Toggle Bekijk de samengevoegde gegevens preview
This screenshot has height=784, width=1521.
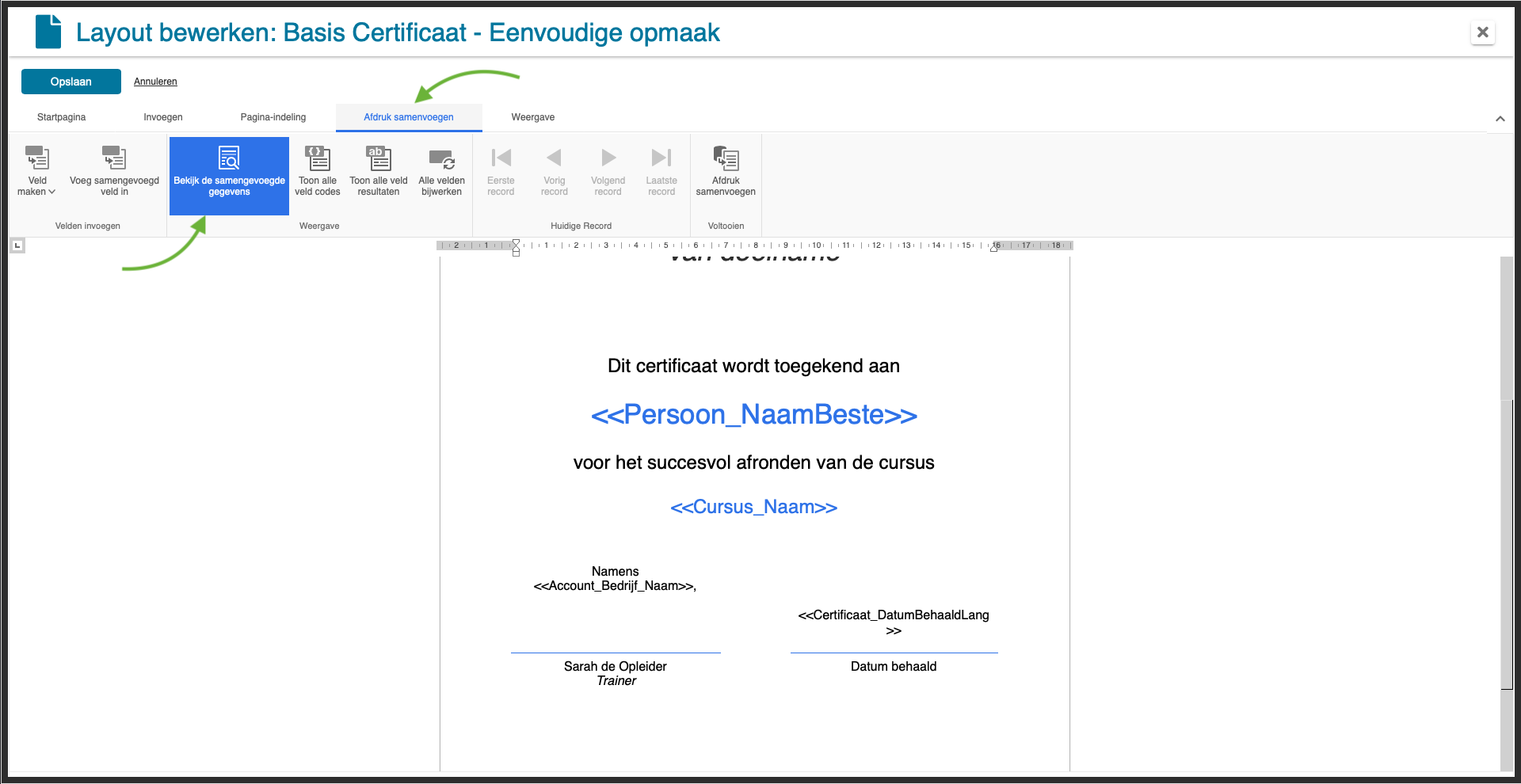pyautogui.click(x=229, y=176)
